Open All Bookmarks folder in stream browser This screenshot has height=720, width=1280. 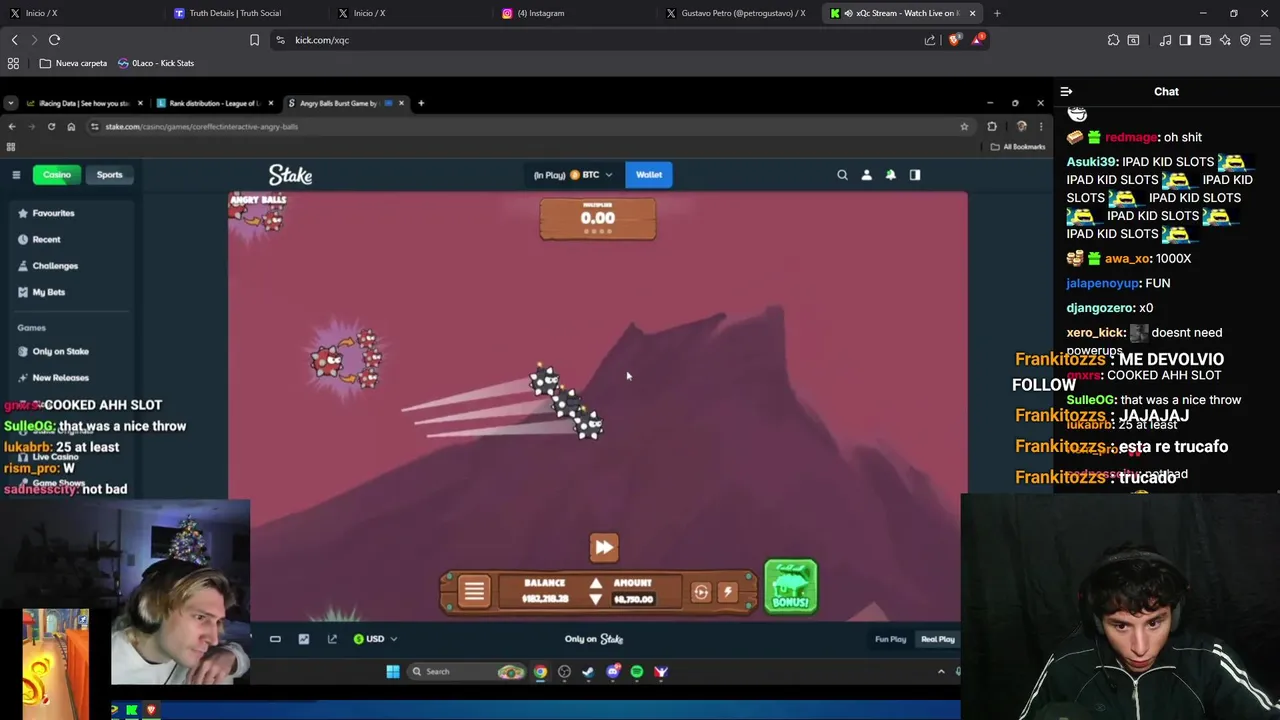tap(1017, 147)
